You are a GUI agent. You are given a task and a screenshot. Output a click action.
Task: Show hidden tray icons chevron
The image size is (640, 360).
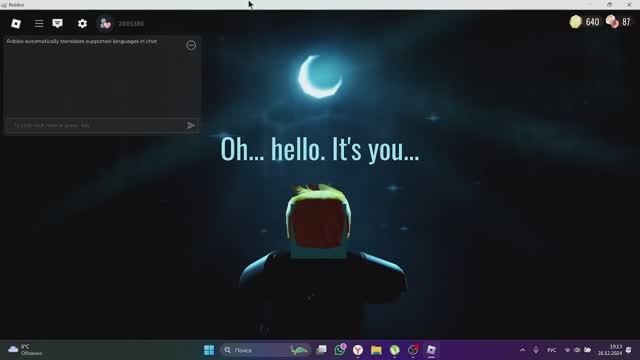click(x=522, y=350)
